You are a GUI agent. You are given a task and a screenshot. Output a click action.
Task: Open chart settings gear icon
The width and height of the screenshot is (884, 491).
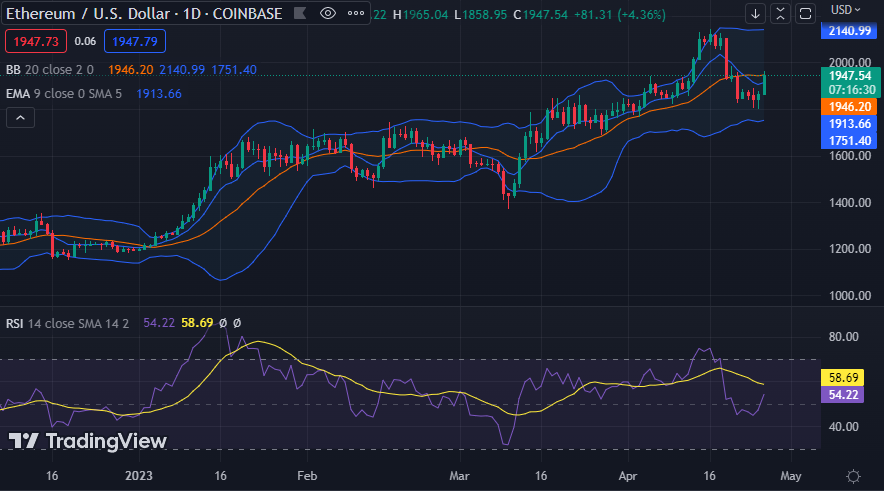tap(854, 476)
